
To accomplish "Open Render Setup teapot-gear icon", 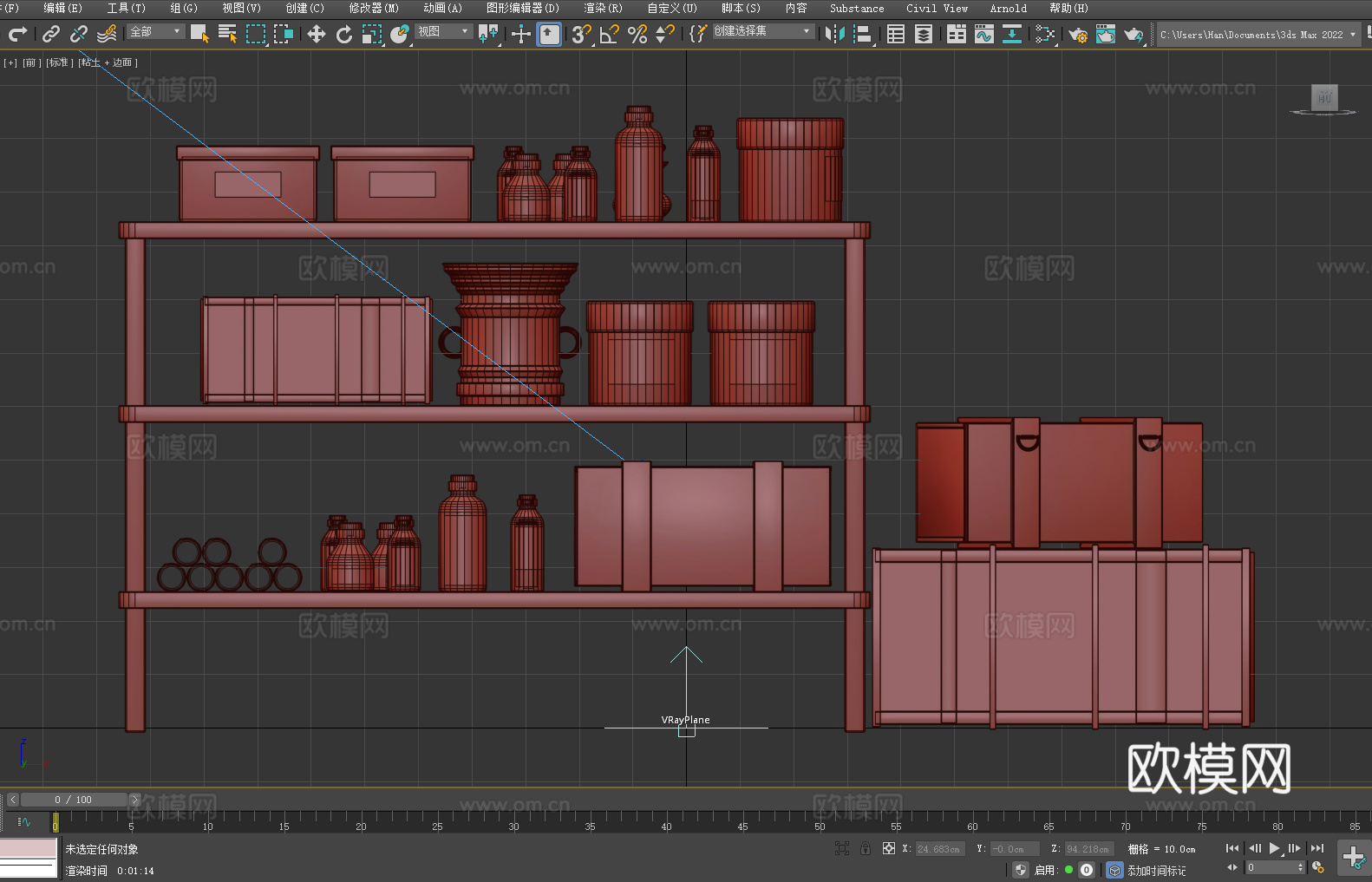I will (1078, 34).
